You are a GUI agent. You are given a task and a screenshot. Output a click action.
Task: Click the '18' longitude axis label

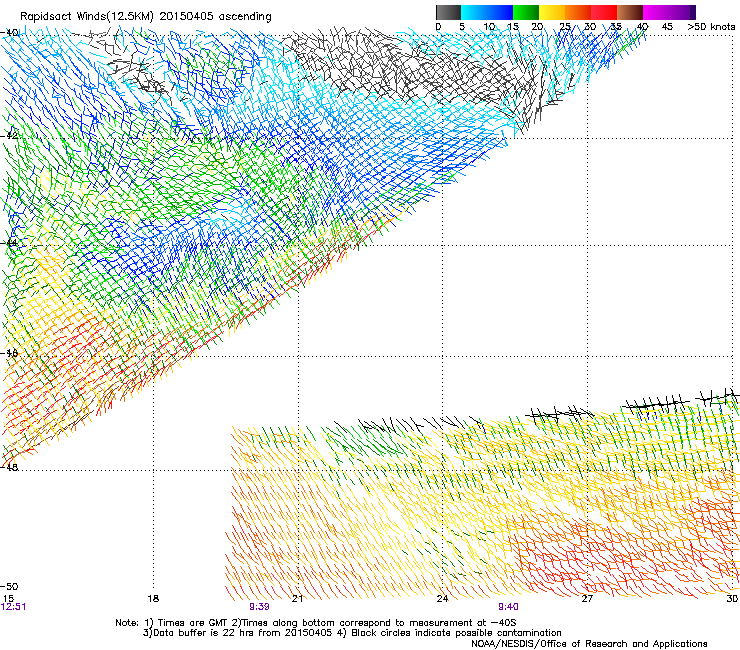click(153, 599)
